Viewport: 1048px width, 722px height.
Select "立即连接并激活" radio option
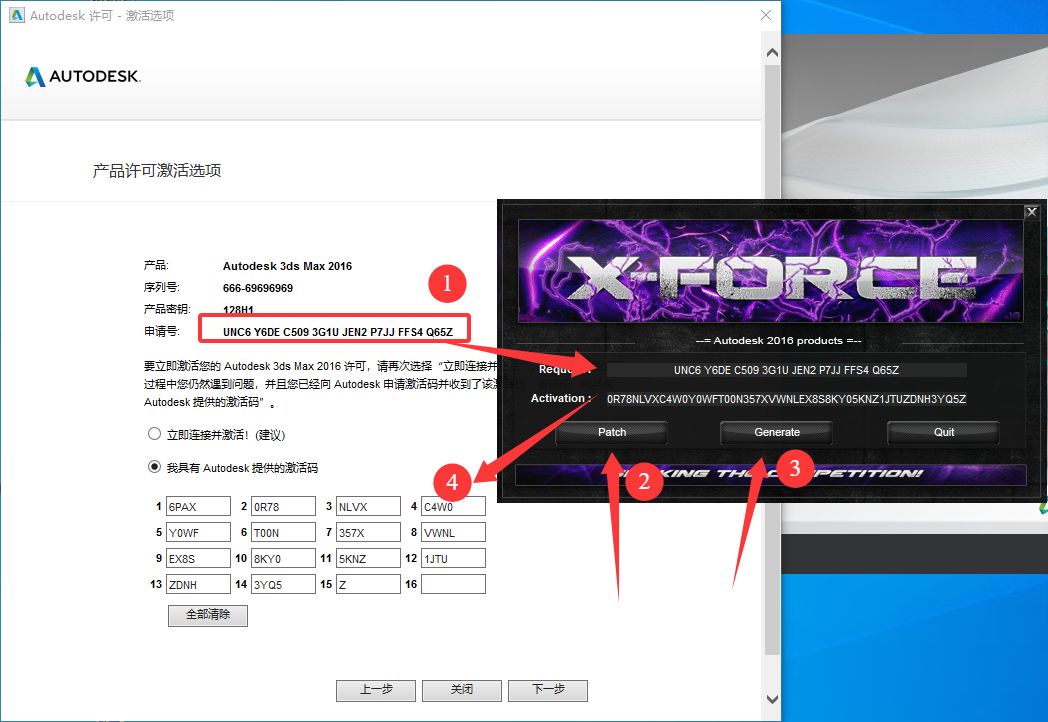154,435
